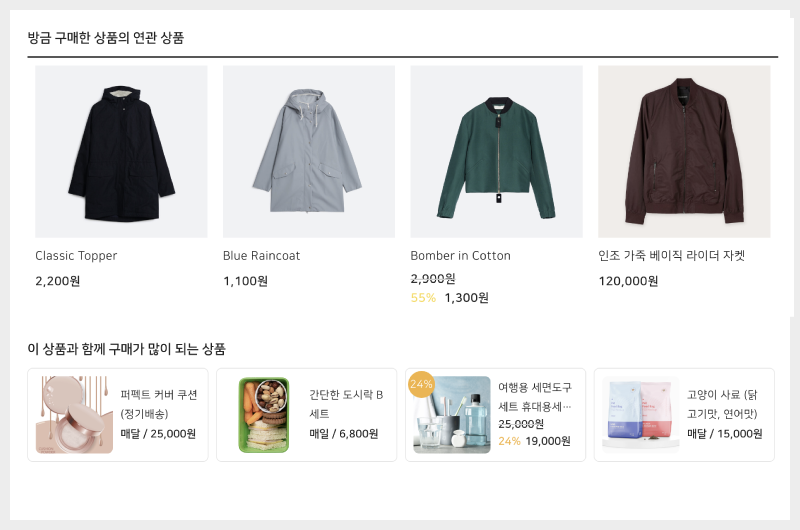Open the Classic Topper coat image

tap(121, 152)
